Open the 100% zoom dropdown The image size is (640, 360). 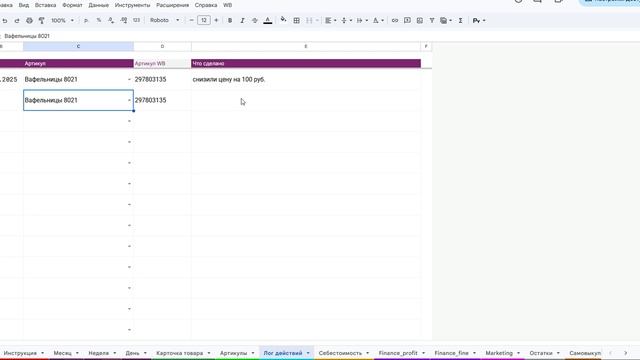pos(62,20)
